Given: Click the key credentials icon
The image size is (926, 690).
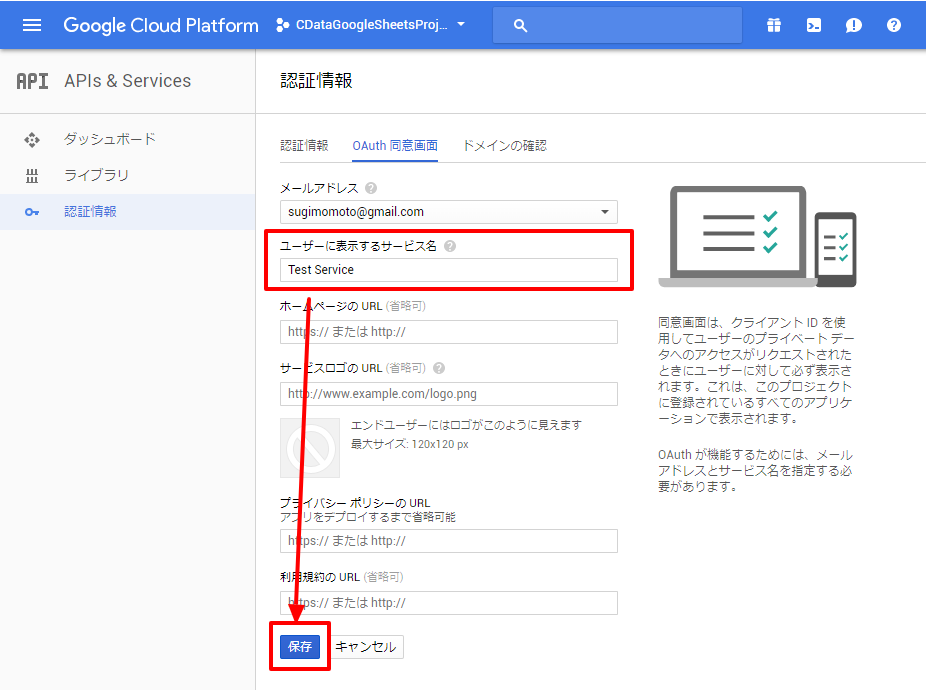Looking at the screenshot, I should [32, 212].
